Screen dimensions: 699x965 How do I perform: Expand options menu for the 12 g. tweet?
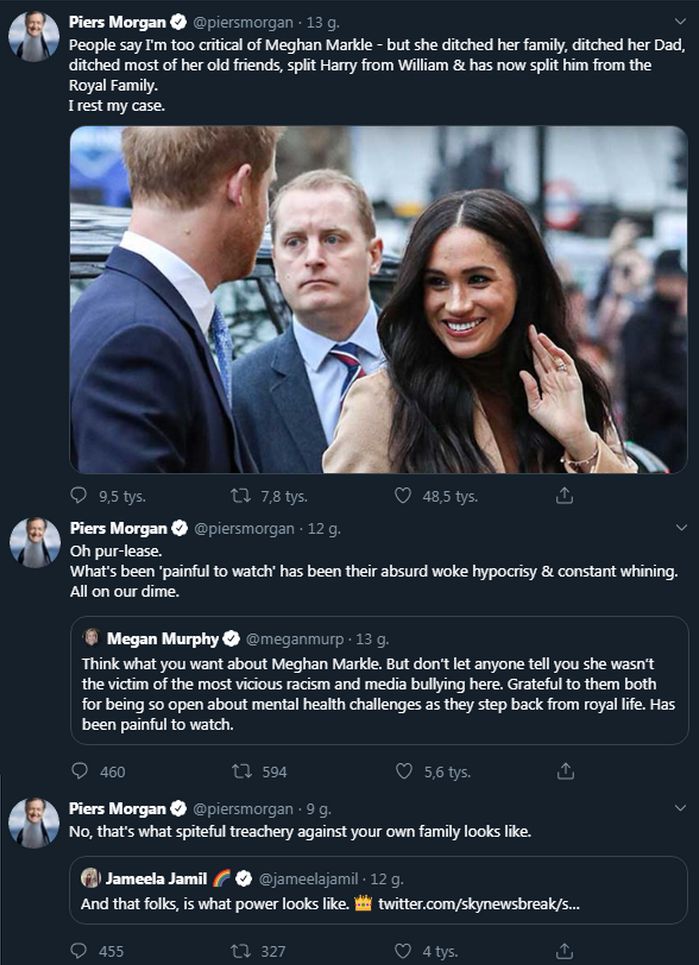681,528
